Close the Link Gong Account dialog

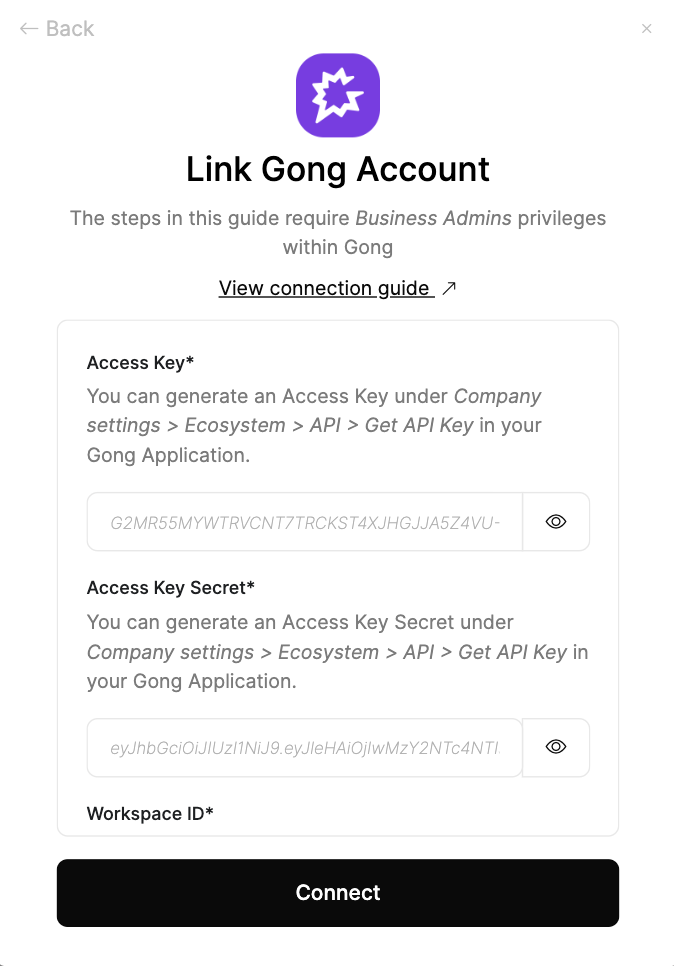pos(647,28)
